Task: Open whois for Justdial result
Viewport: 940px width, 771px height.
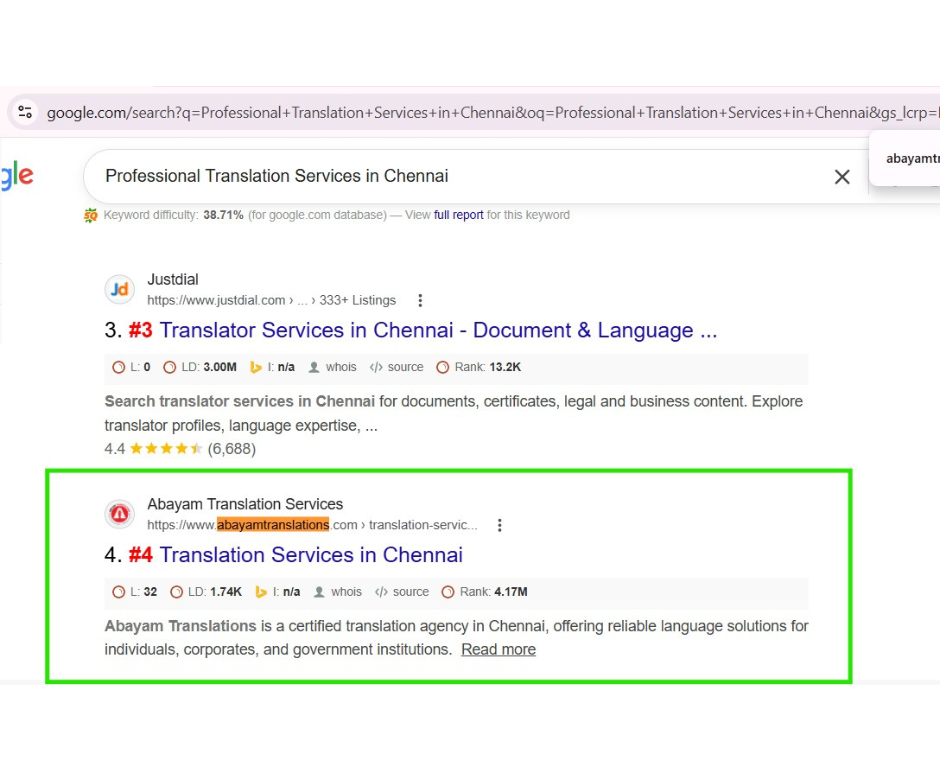Action: coord(333,367)
